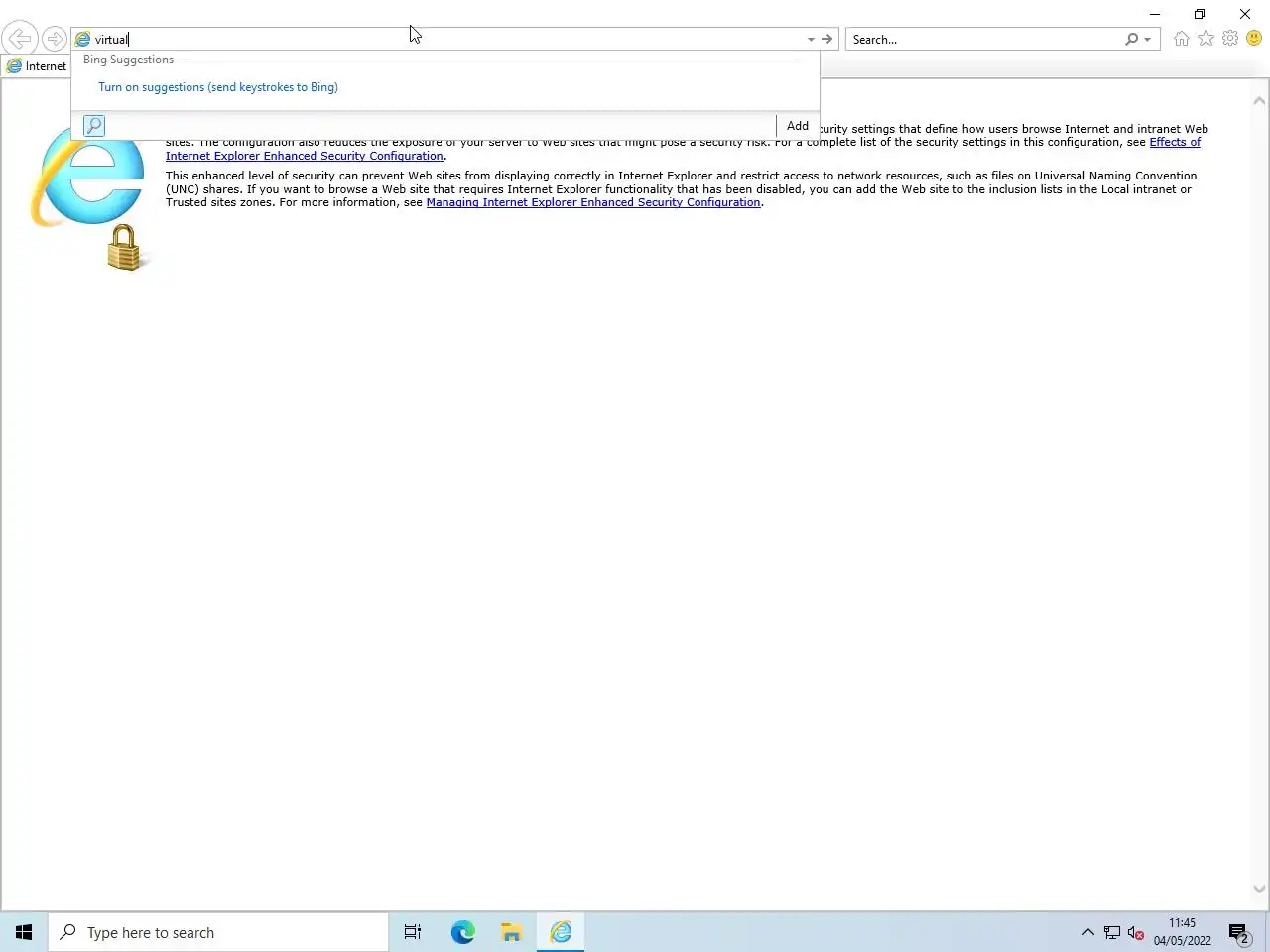Open Task View on the taskbar
The height and width of the screenshot is (952, 1270).
[413, 932]
